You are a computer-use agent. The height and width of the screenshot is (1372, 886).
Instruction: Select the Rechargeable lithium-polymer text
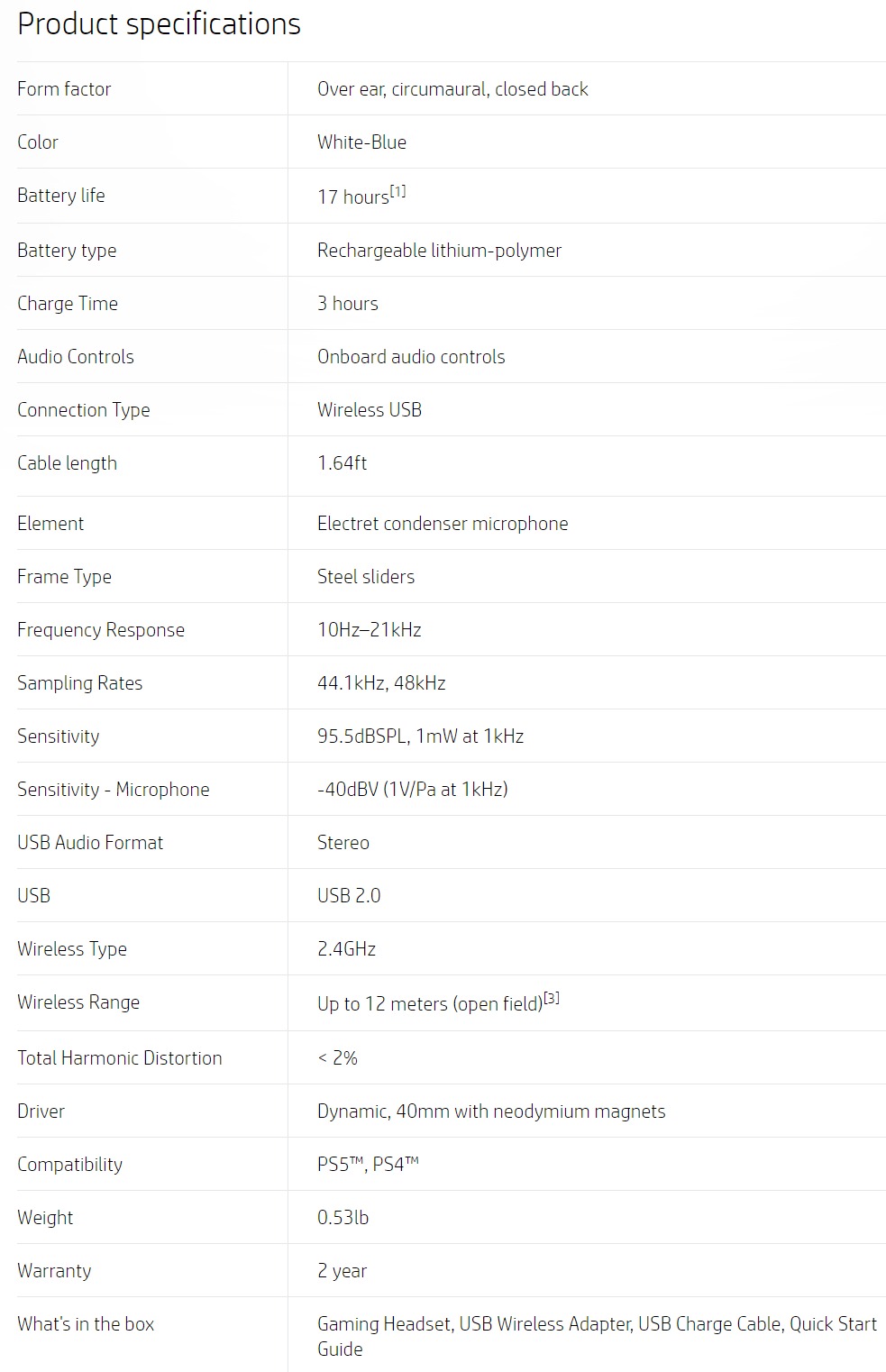[439, 250]
